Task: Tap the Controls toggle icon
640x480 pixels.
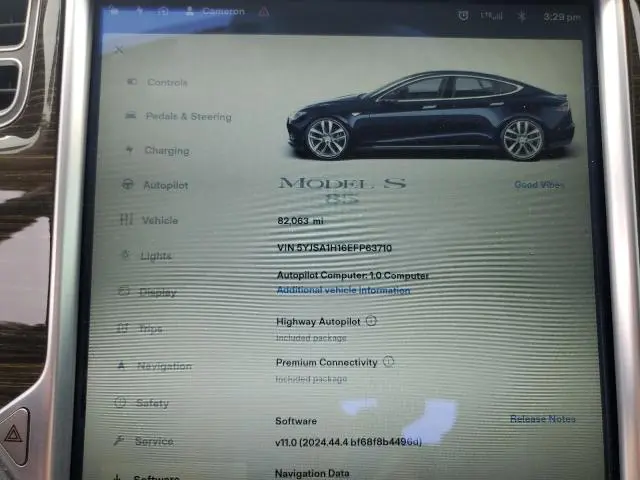Action: [x=131, y=82]
